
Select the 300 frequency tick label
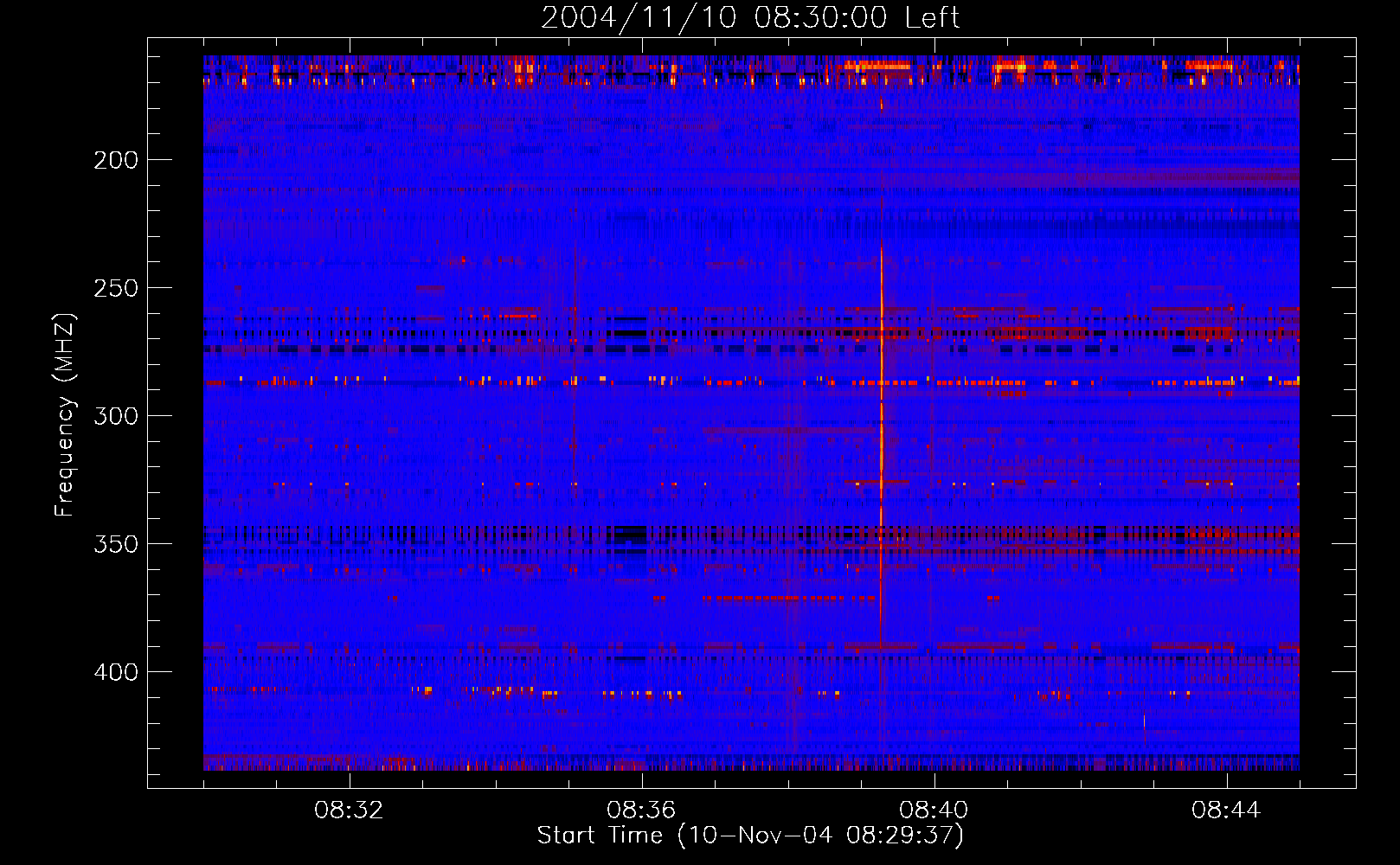(x=116, y=416)
